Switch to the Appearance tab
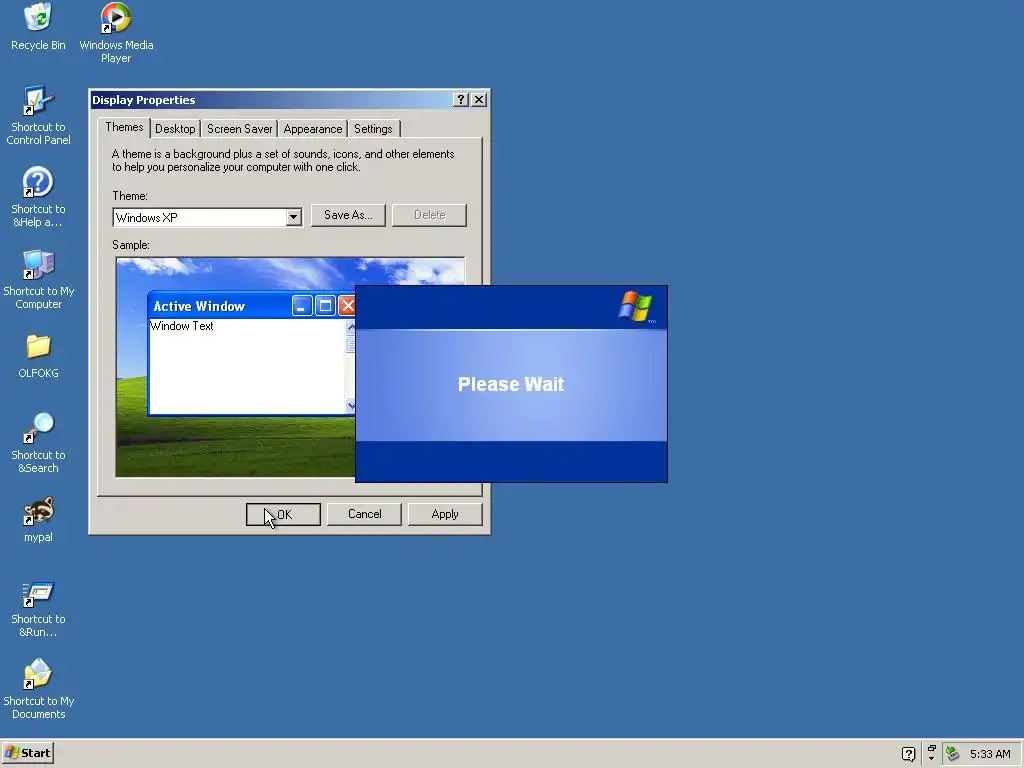This screenshot has width=1024, height=768. [313, 129]
